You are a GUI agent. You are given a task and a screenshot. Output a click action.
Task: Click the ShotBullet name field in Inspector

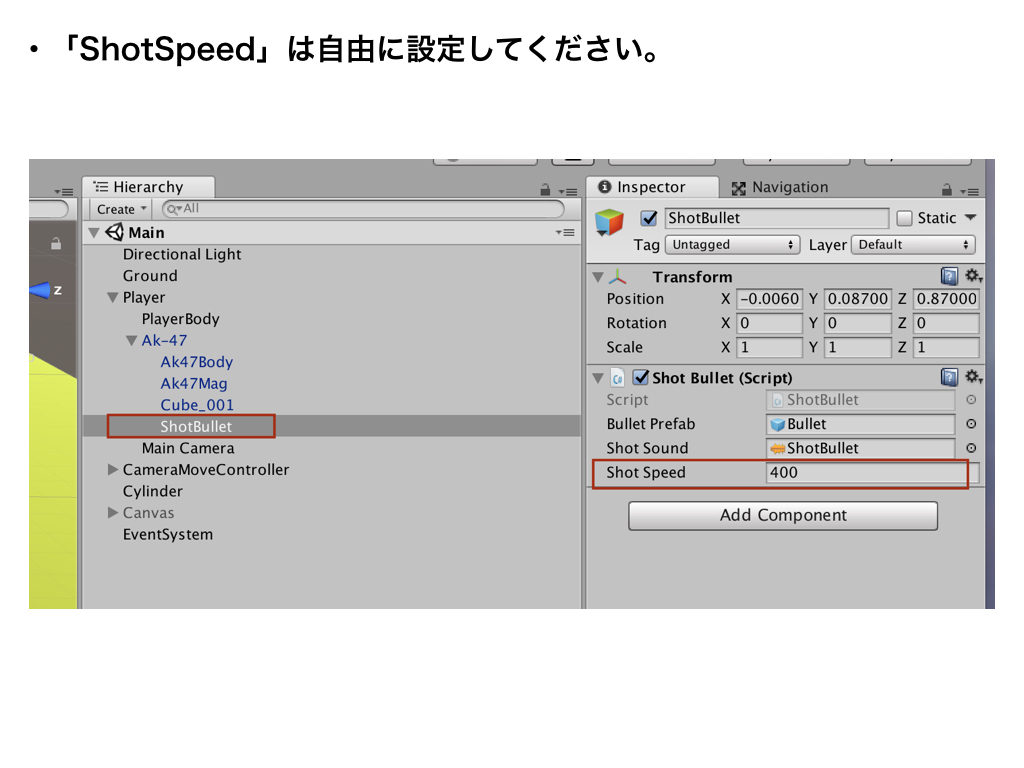pyautogui.click(x=776, y=218)
